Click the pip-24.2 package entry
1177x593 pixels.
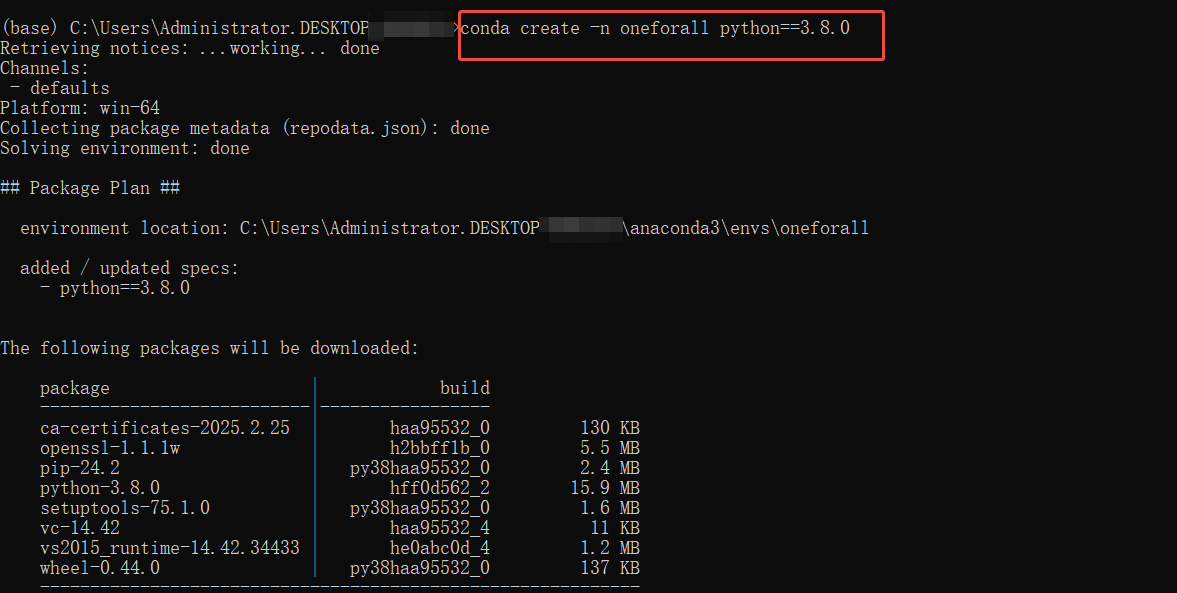click(80, 468)
